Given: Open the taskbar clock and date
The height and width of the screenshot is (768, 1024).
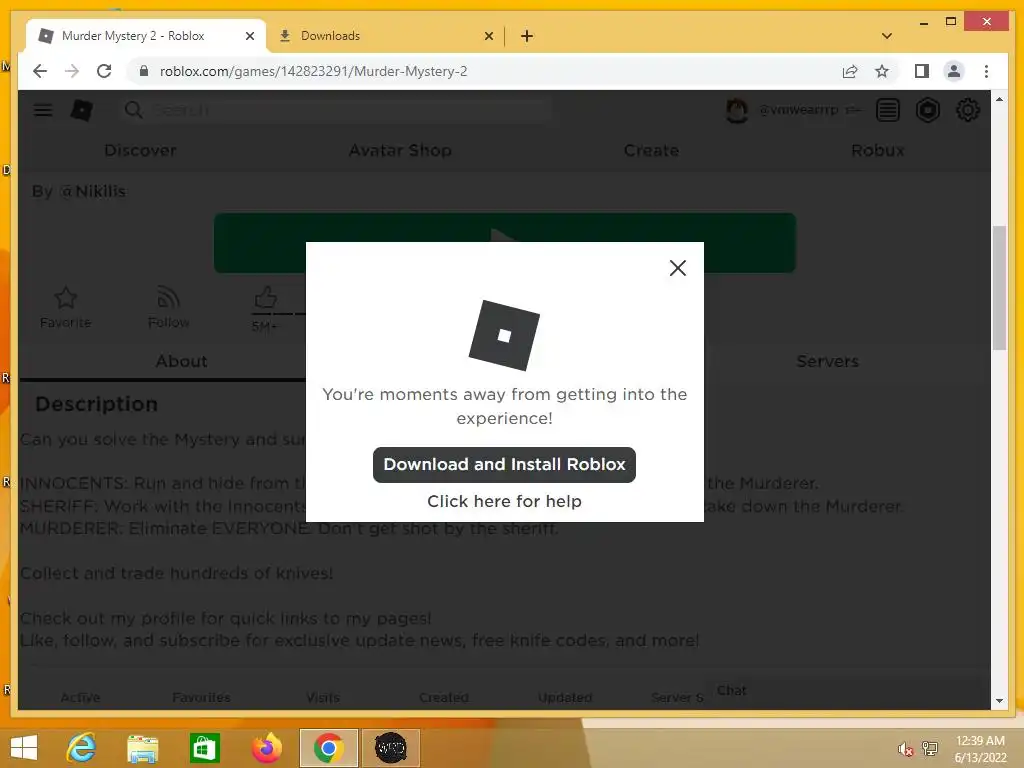Looking at the screenshot, I should click(980, 749).
